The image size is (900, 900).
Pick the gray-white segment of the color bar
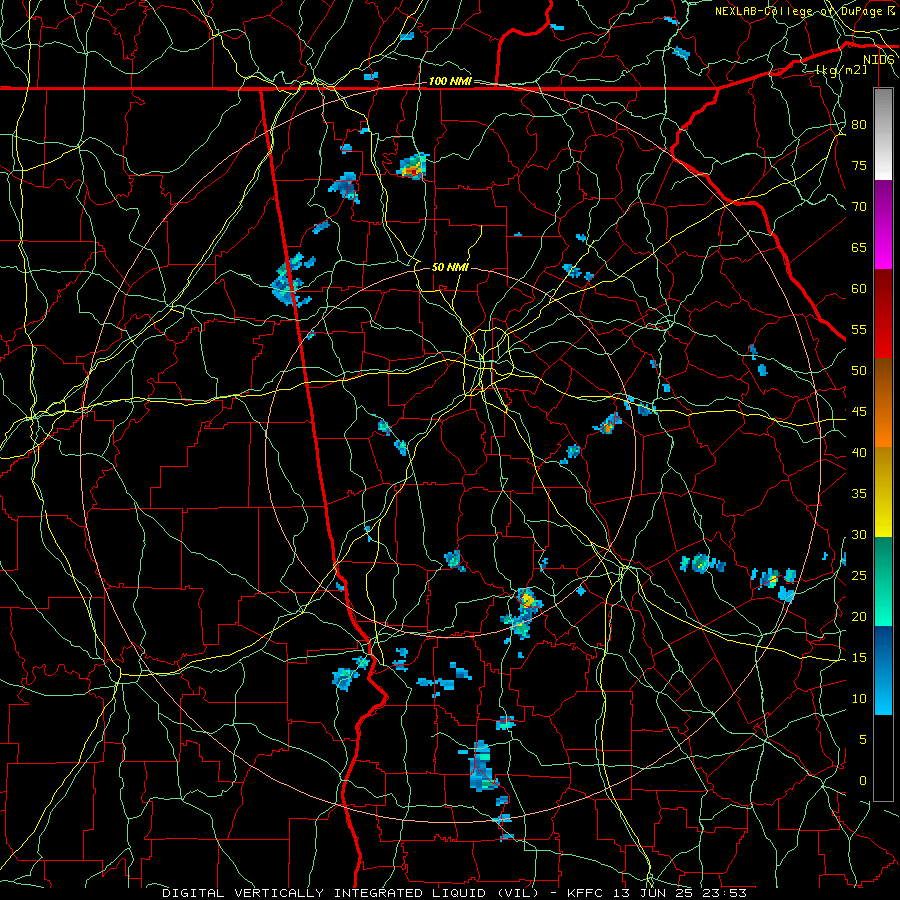coord(883,134)
